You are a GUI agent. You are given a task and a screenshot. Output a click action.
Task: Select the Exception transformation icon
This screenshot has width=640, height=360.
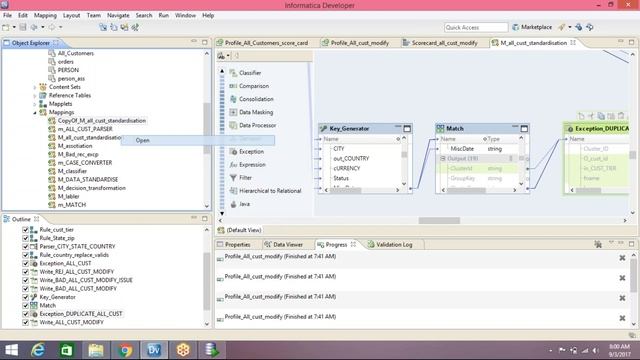(233, 151)
